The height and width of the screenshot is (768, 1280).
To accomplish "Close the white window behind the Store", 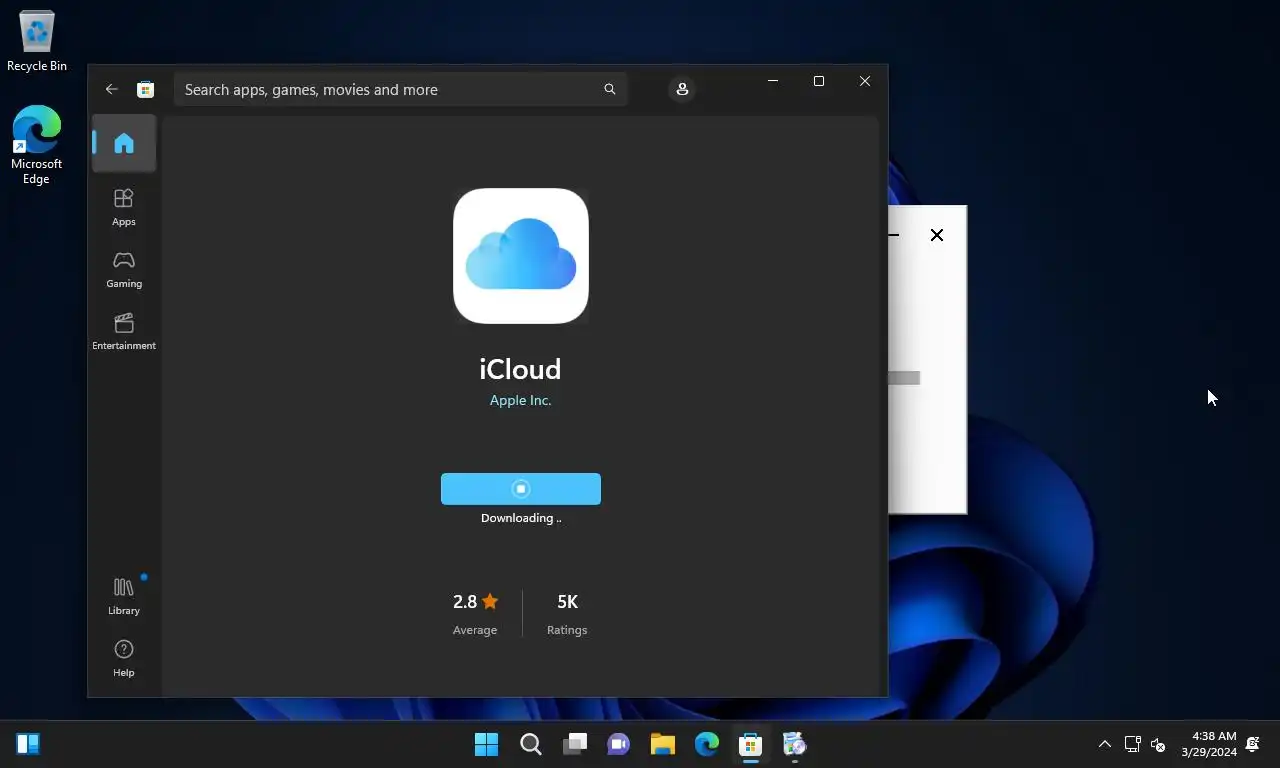I will point(937,235).
